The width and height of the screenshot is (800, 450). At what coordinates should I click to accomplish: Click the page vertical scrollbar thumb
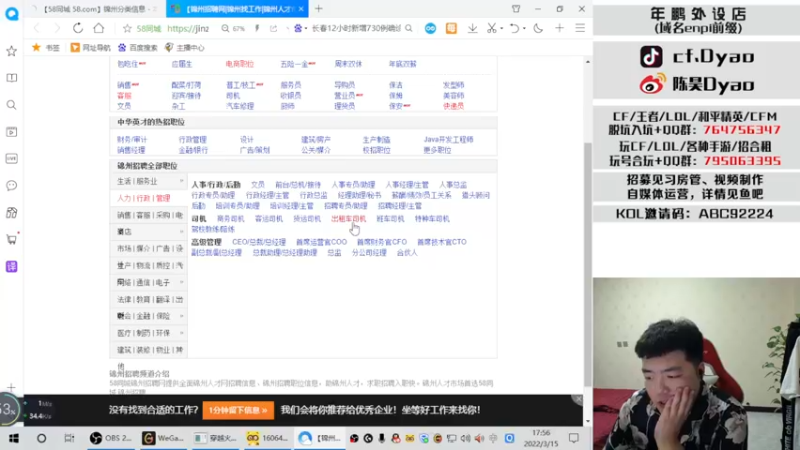point(588,264)
